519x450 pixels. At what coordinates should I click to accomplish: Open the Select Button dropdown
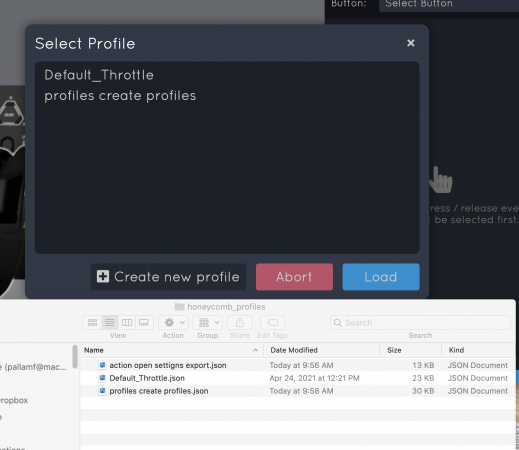[449, 5]
